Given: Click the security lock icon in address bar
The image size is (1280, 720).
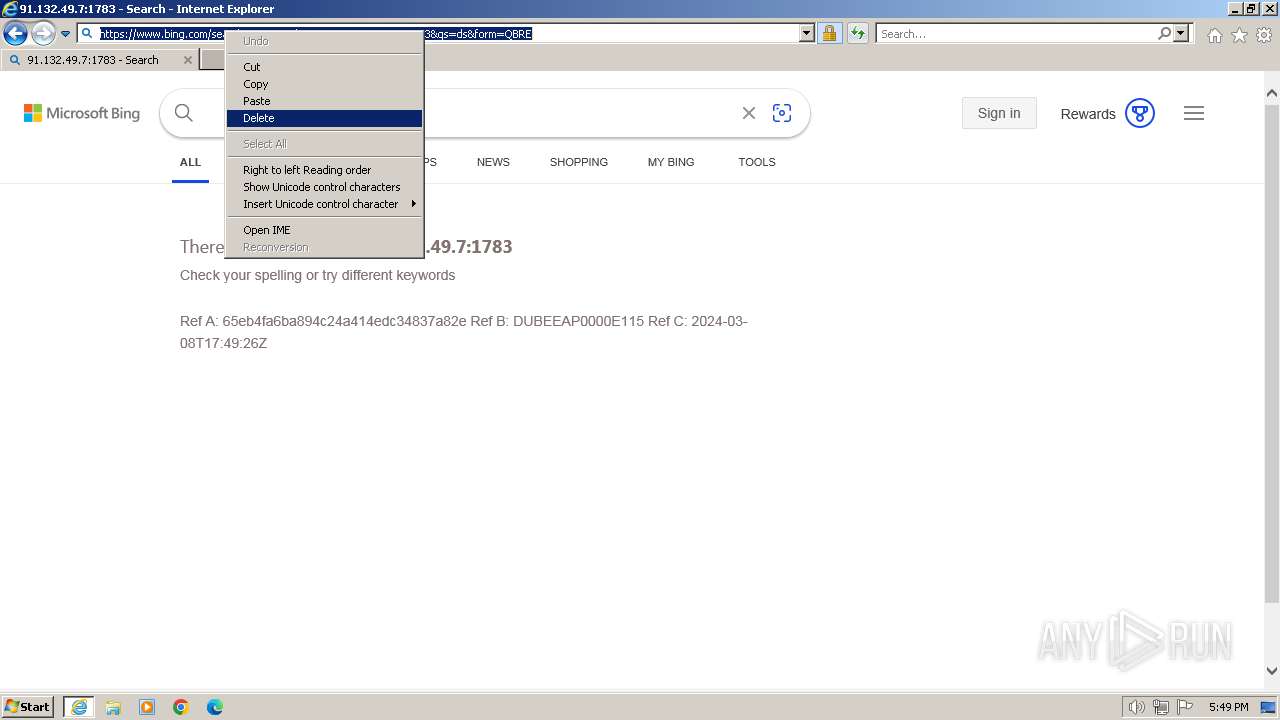Looking at the screenshot, I should [829, 33].
